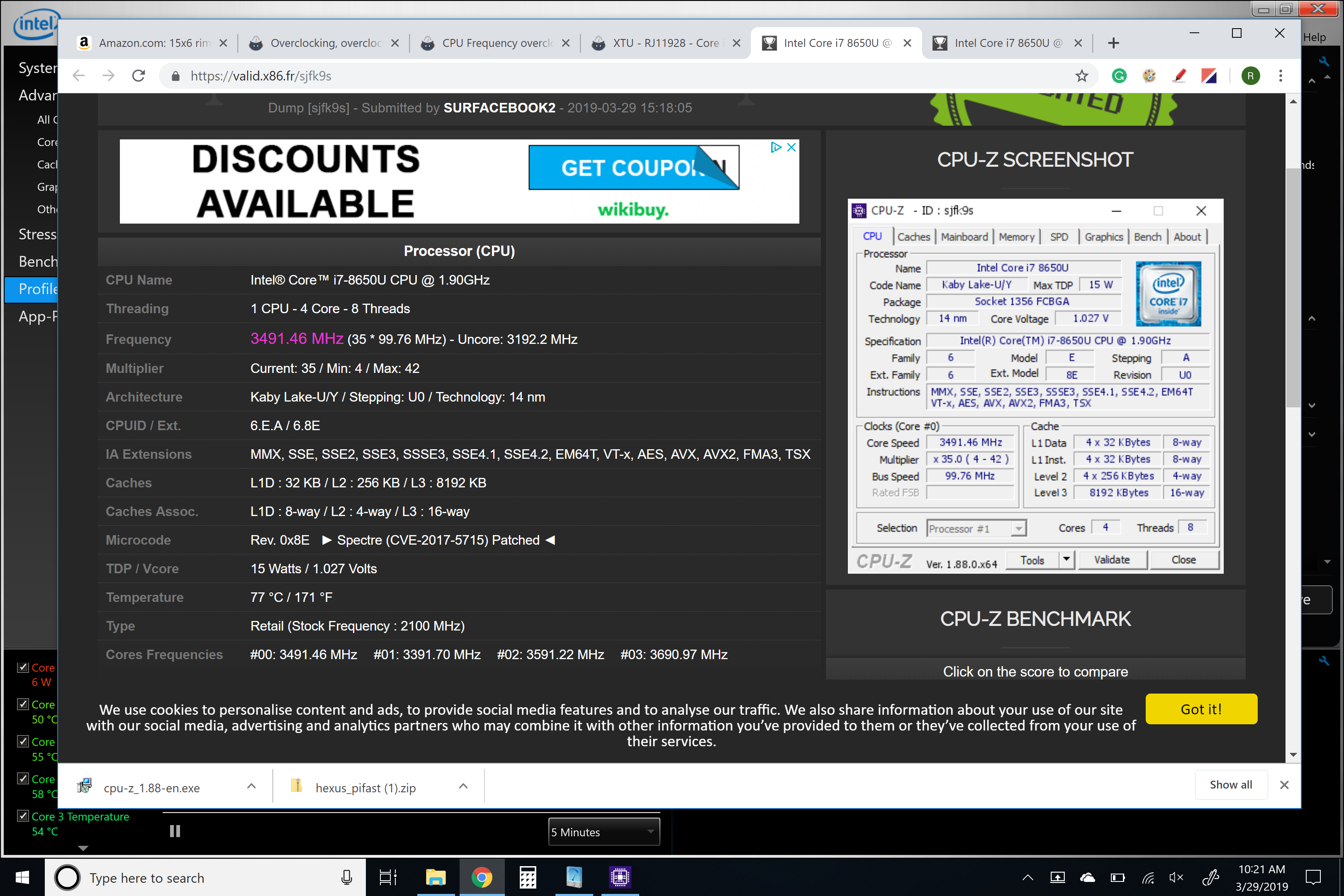Click the GET COUPON ad button
The height and width of the screenshot is (896, 1344).
pos(634,168)
